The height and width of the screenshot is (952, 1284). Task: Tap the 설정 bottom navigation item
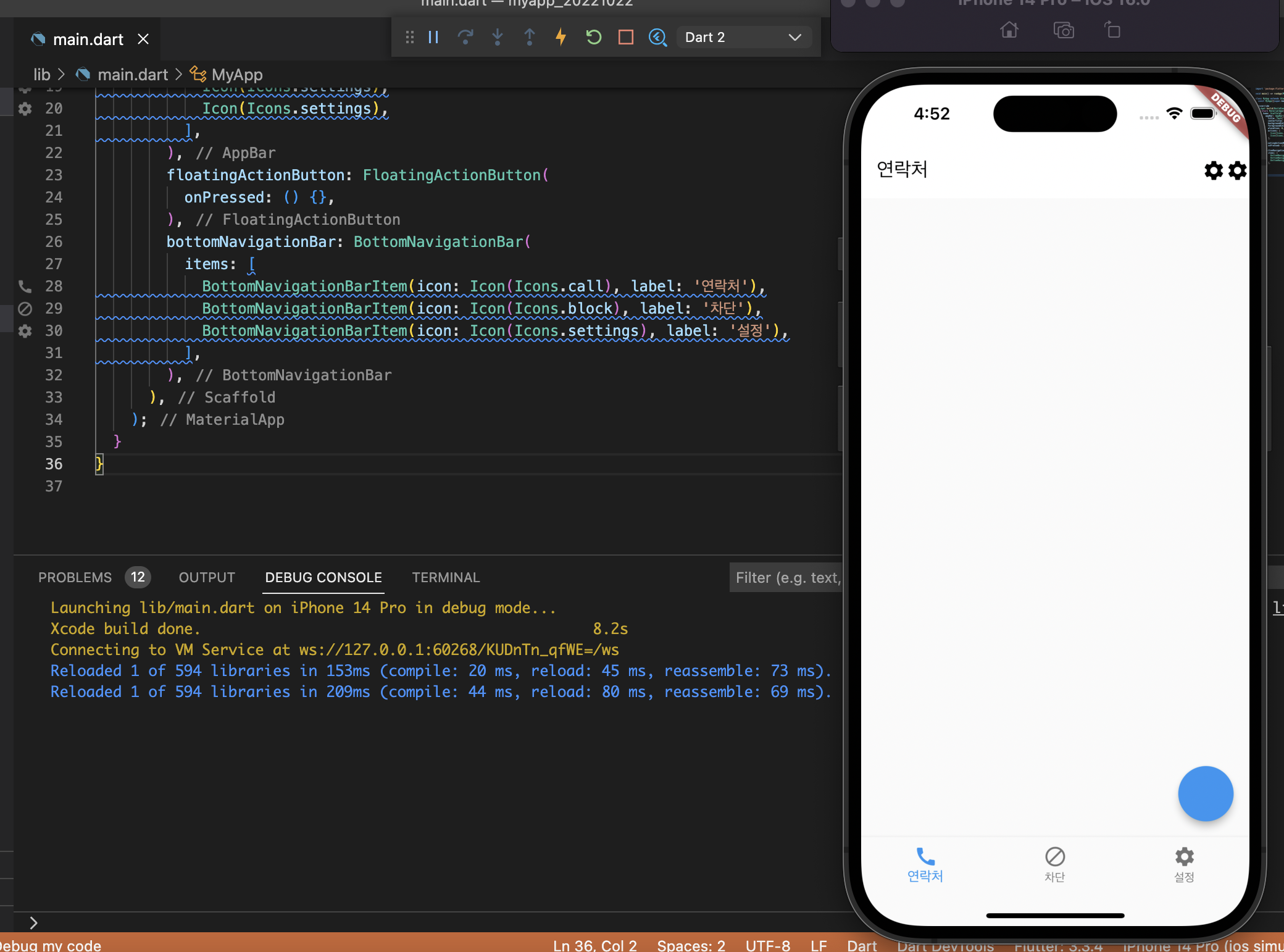tap(1184, 865)
